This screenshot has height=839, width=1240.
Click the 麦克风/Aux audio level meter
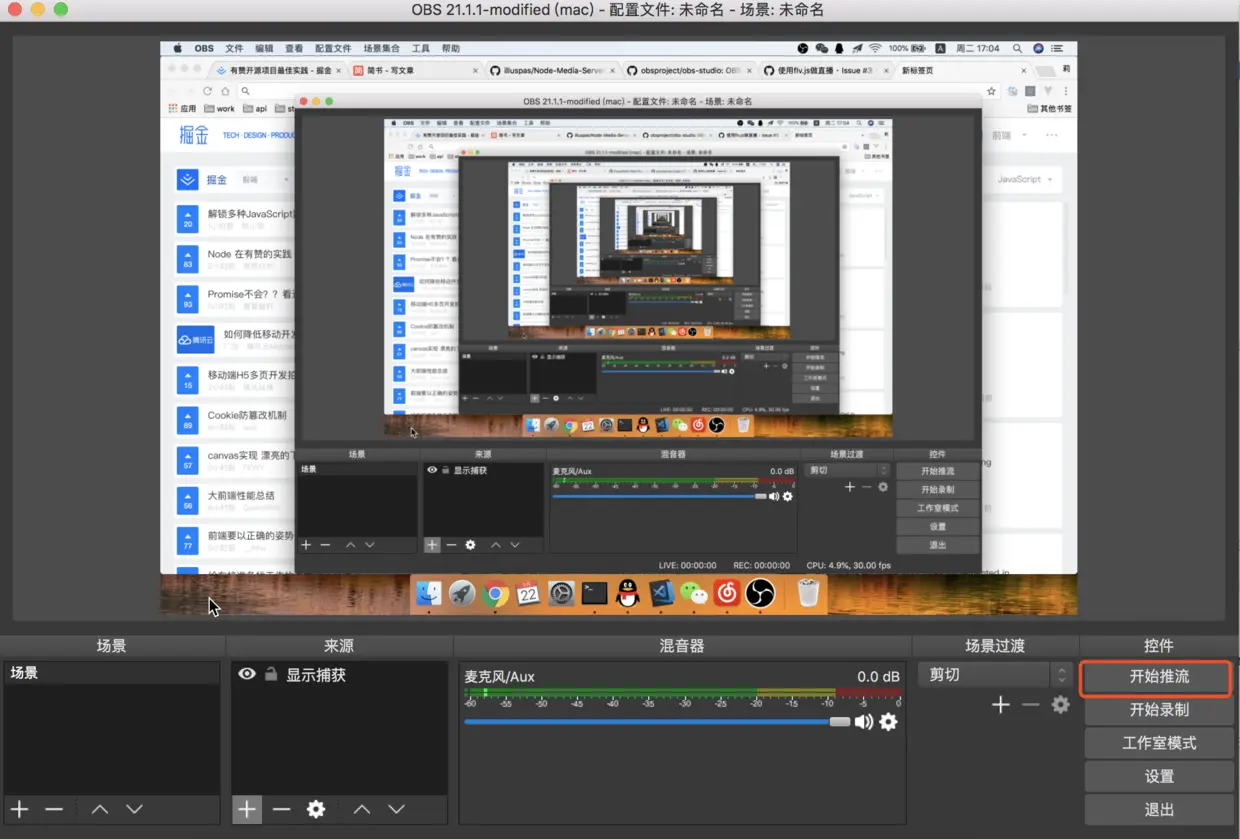683,692
